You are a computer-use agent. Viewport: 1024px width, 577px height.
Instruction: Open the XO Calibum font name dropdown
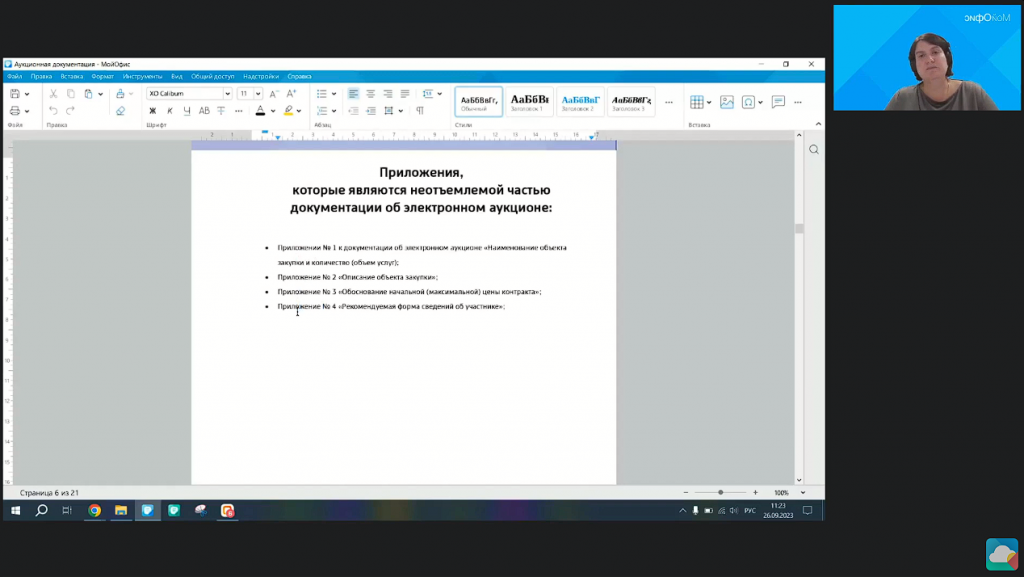(228, 94)
